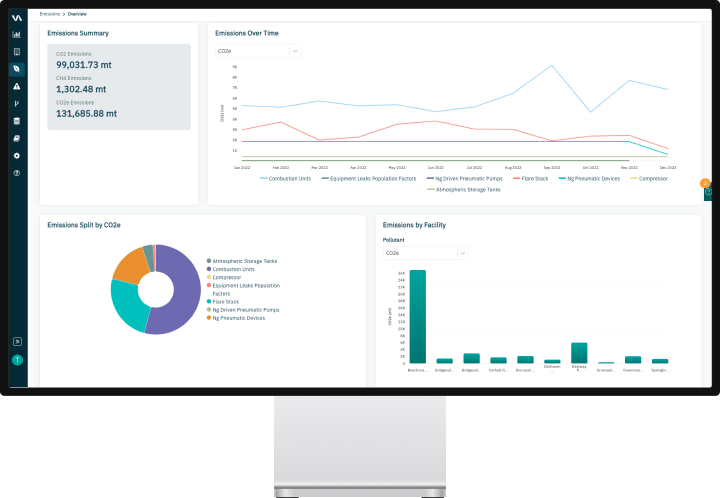Toggle Ng Driven Pneumatic Pumps line legend
The width and height of the screenshot is (720, 498).
[x=465, y=179]
